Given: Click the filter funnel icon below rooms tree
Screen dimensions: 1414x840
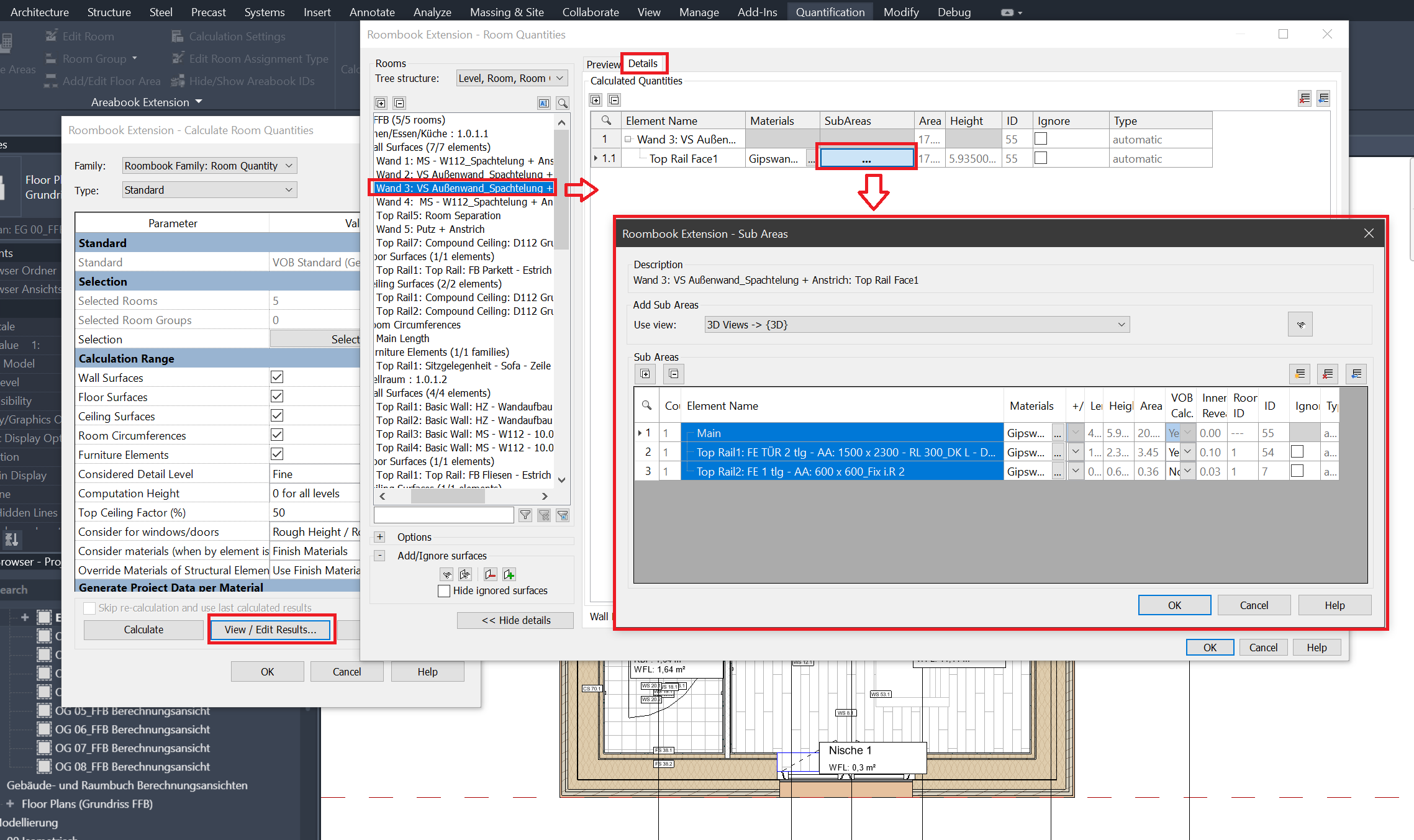Looking at the screenshot, I should [x=525, y=515].
